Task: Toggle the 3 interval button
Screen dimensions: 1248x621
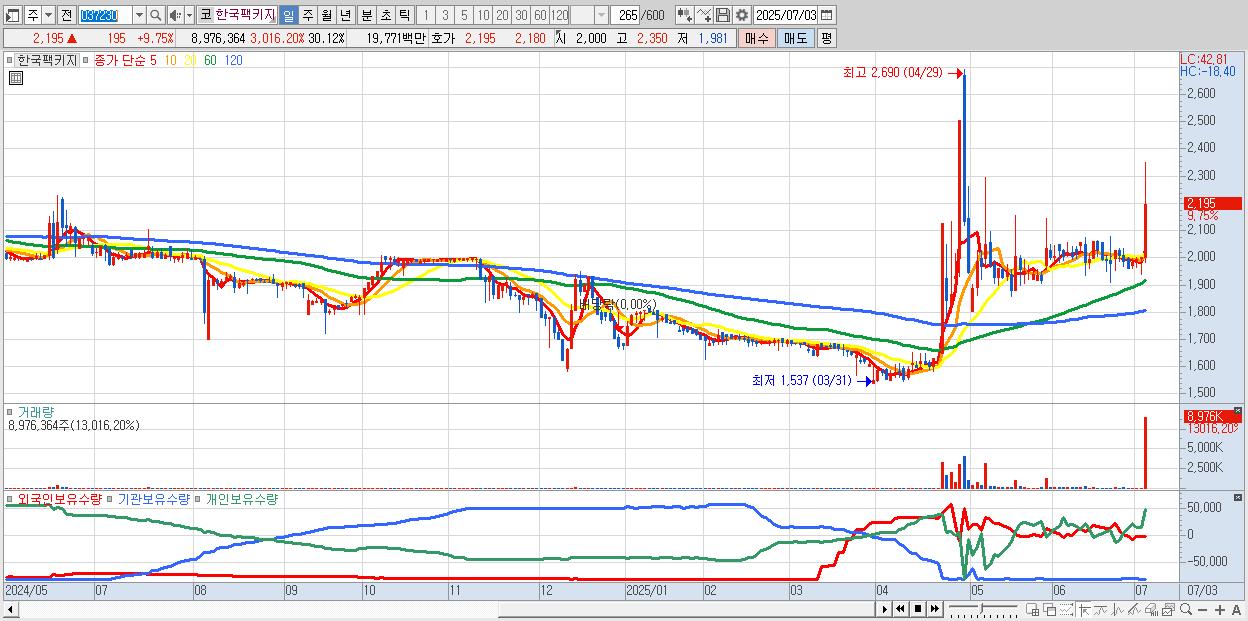Action: [445, 15]
